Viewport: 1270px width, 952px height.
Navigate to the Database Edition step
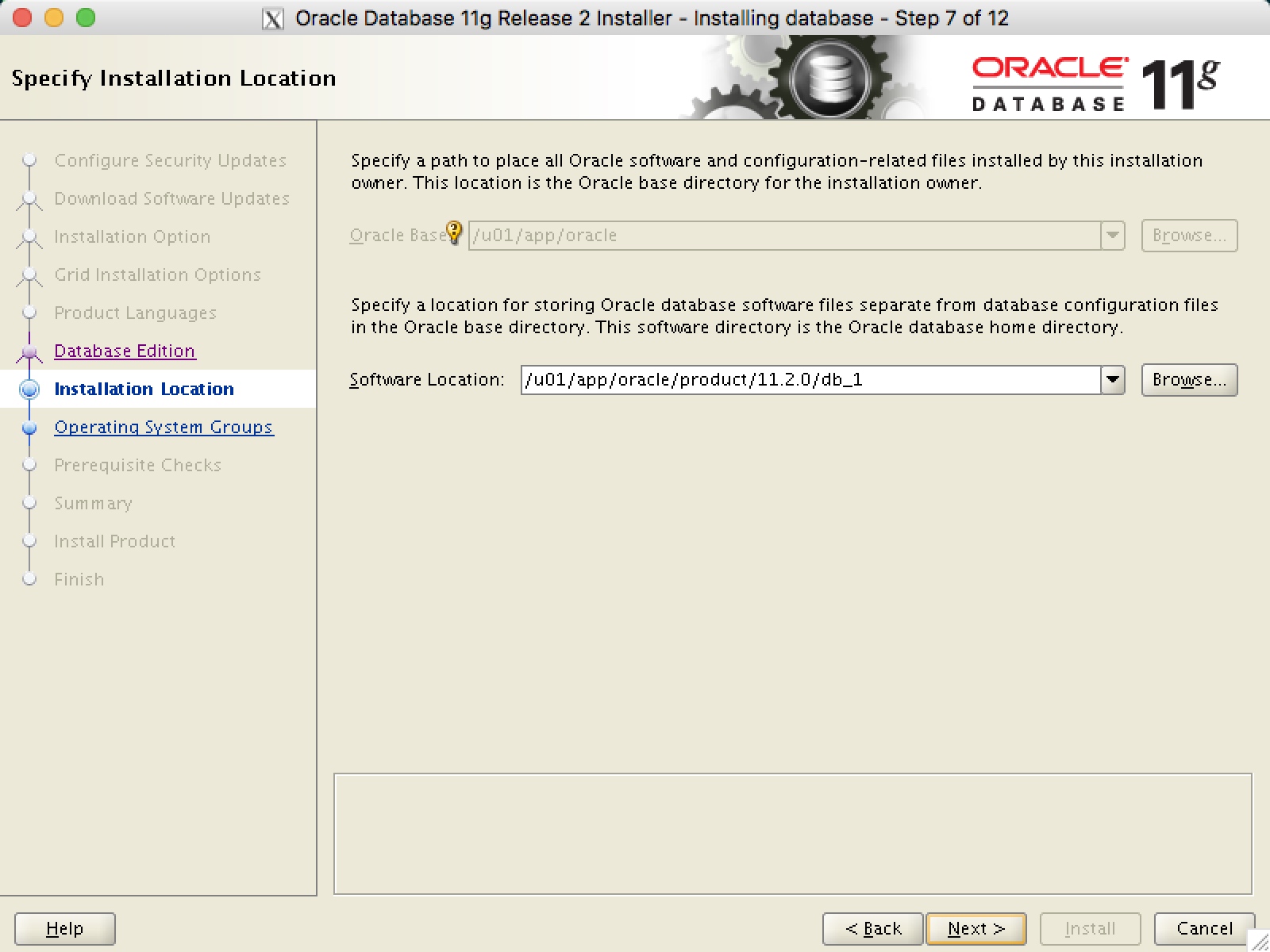click(124, 351)
